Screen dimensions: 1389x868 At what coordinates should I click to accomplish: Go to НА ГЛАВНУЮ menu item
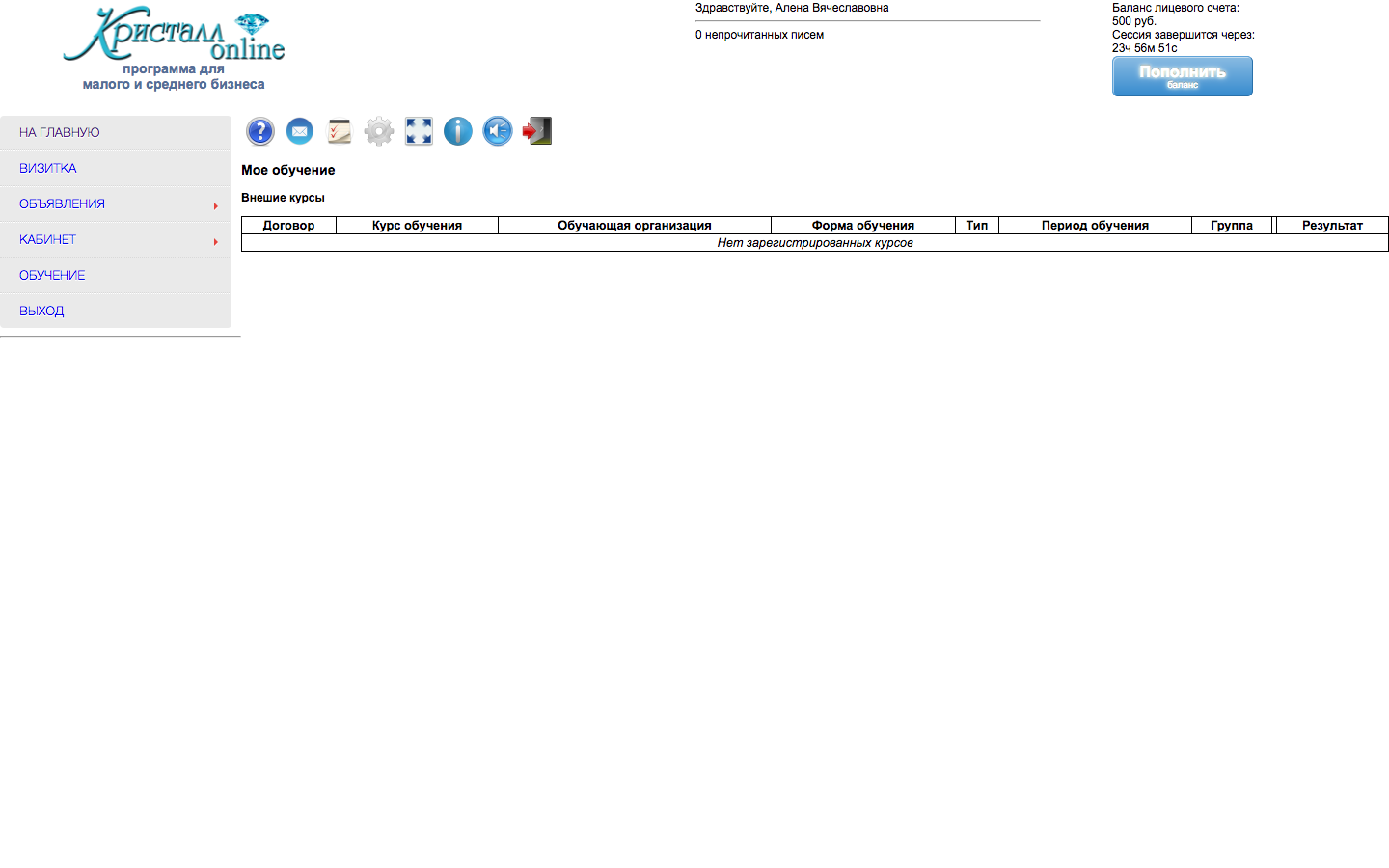116,133
